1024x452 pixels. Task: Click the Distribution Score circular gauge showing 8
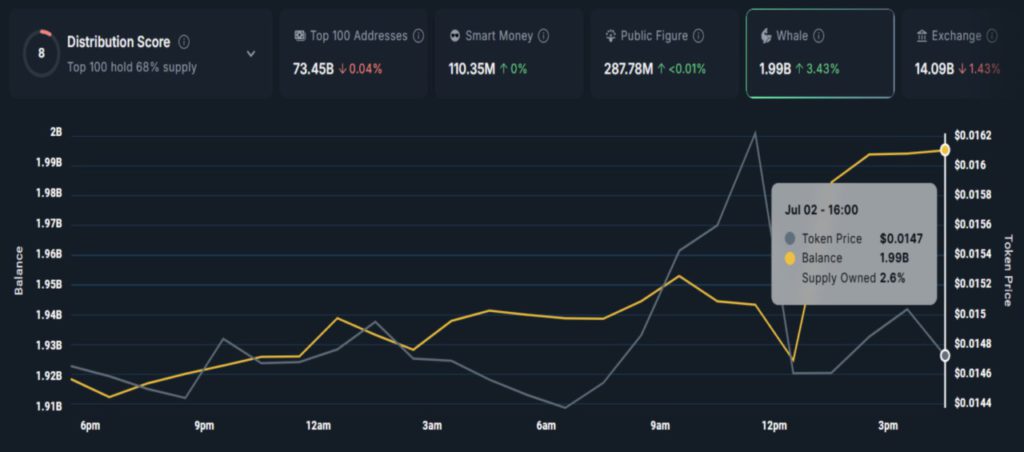coord(41,54)
